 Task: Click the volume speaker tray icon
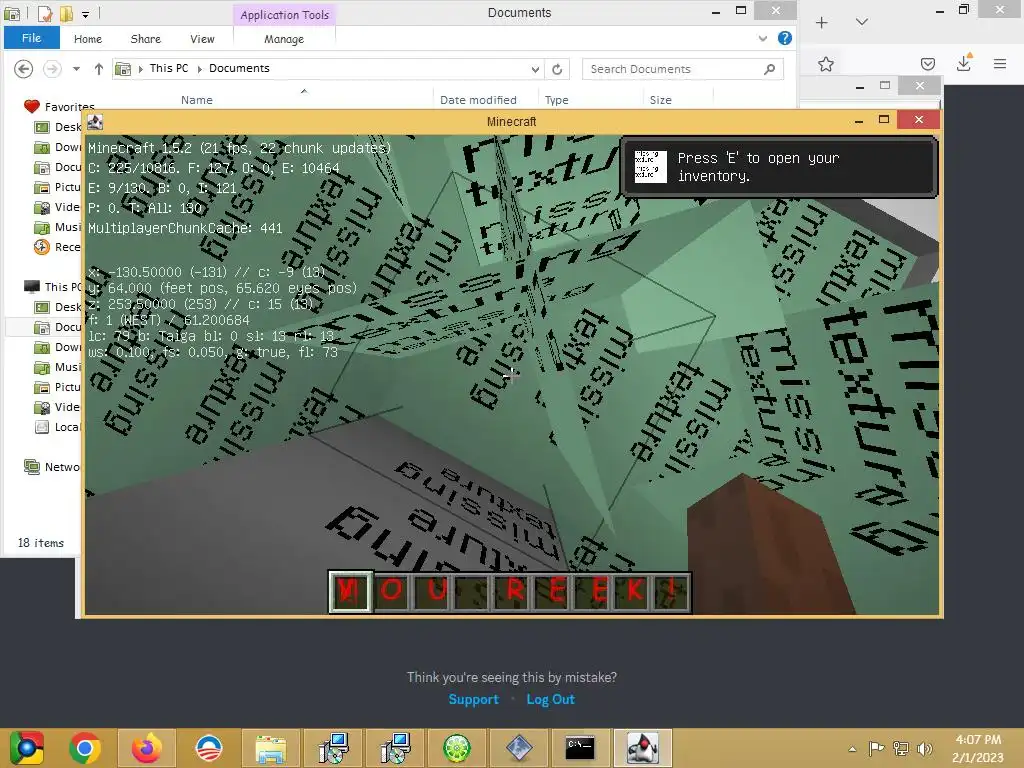click(924, 748)
